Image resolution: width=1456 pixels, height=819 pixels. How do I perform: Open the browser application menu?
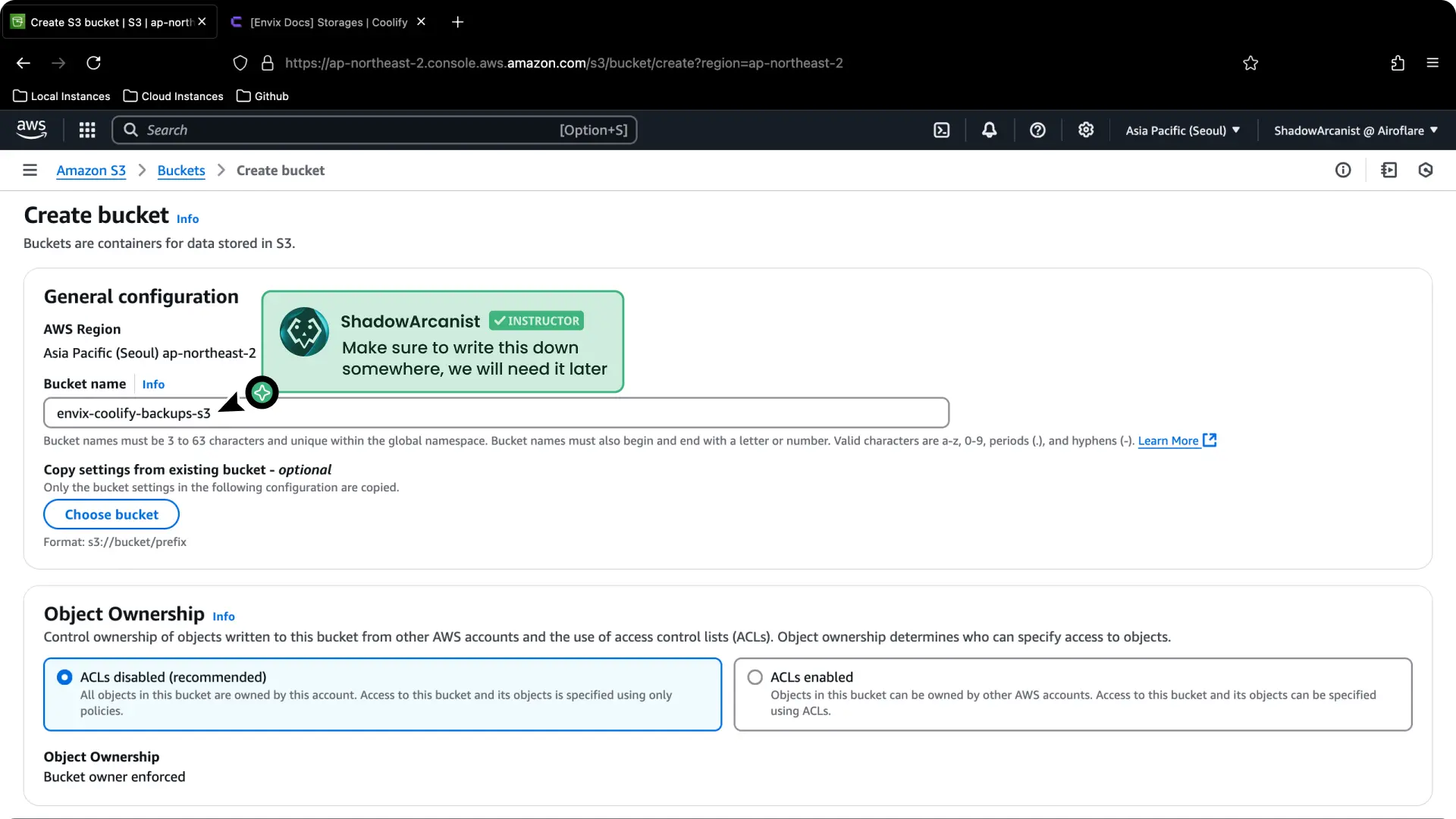[1432, 63]
